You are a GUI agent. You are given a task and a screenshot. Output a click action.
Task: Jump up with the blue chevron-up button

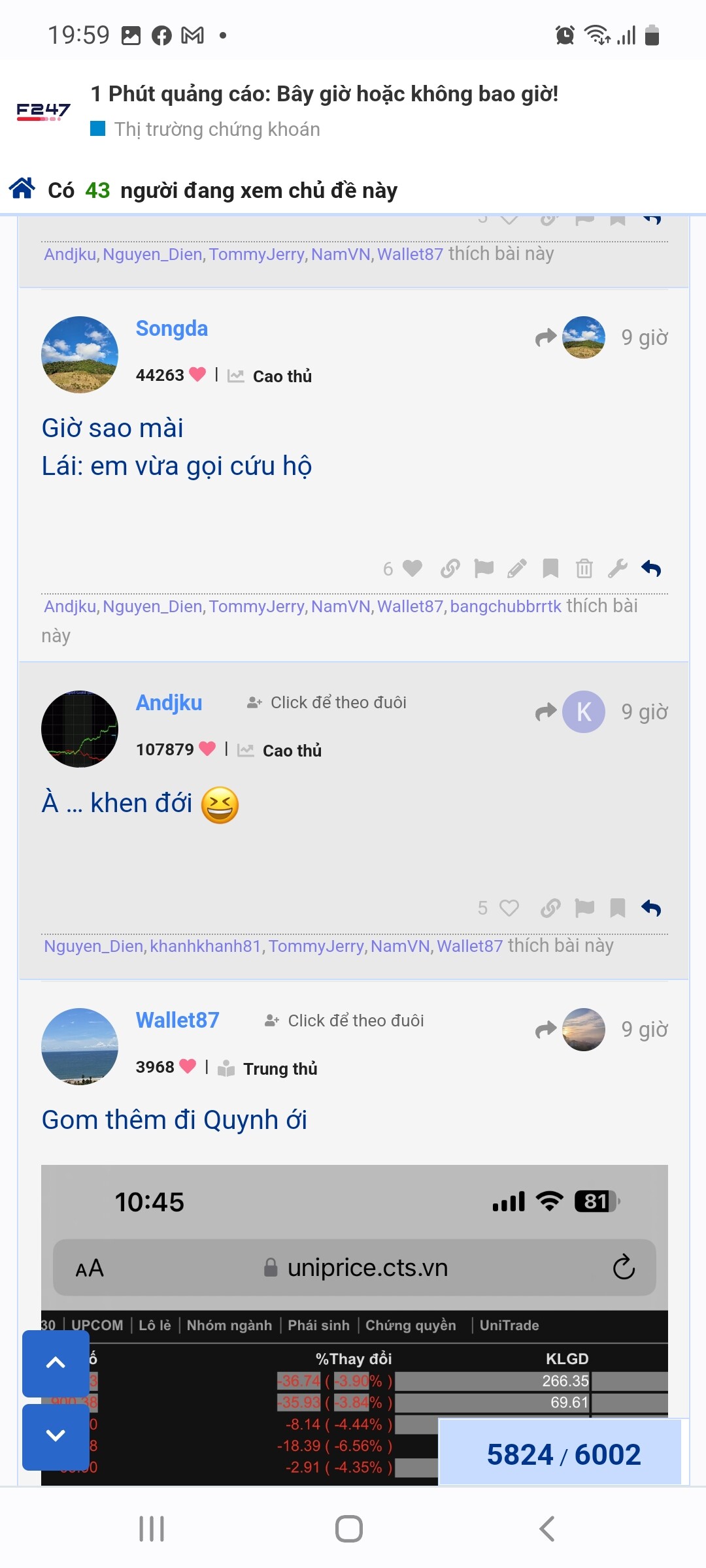(x=56, y=1364)
